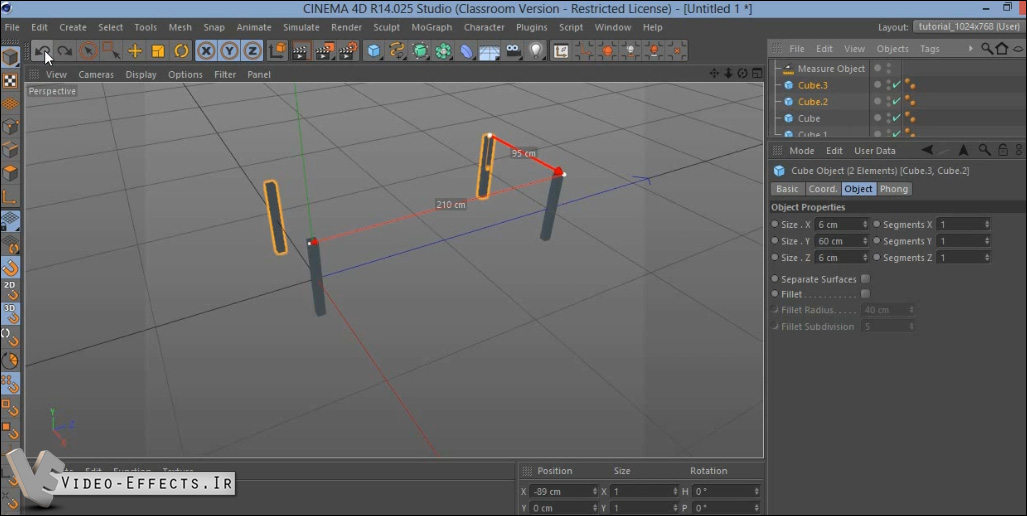Open the Render View clapperboard icon
1027x516 pixels.
(301, 50)
